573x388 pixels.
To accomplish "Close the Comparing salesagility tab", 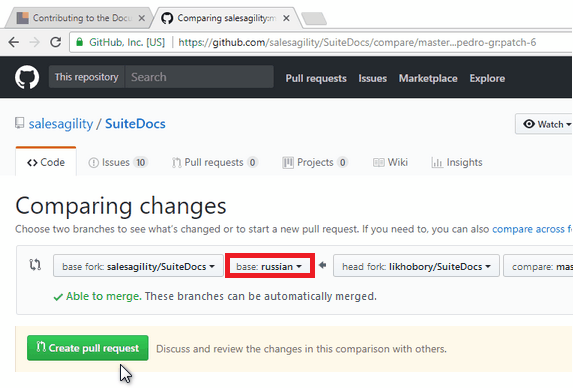I will [x=286, y=18].
